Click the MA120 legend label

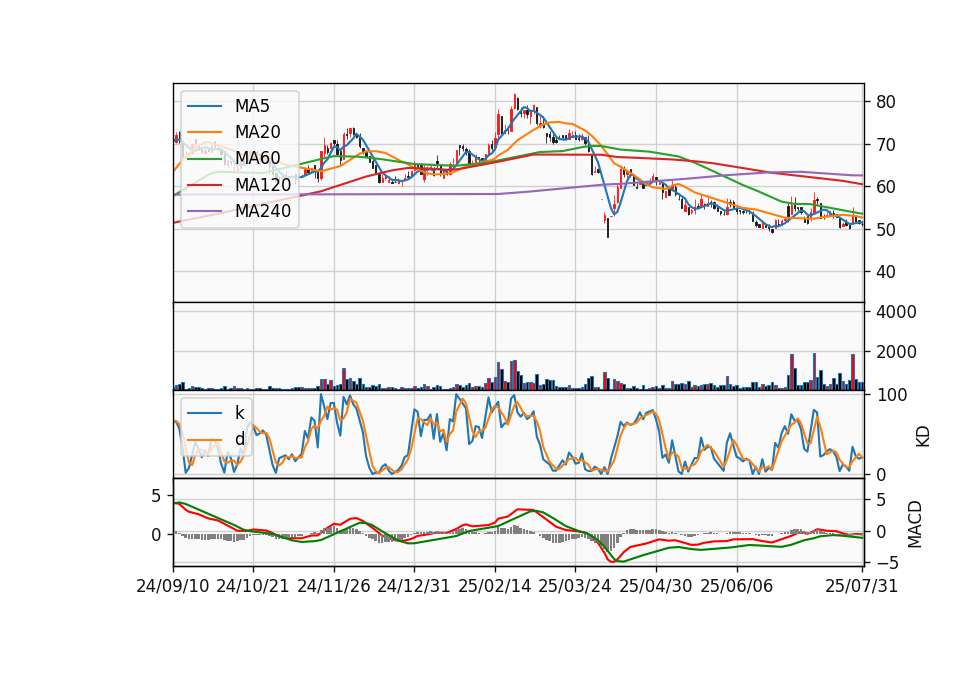click(263, 185)
